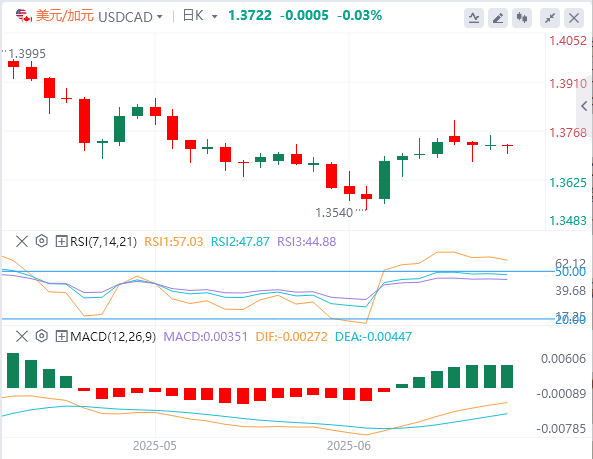Remove RSI indicator with its X icon

pos(22,241)
